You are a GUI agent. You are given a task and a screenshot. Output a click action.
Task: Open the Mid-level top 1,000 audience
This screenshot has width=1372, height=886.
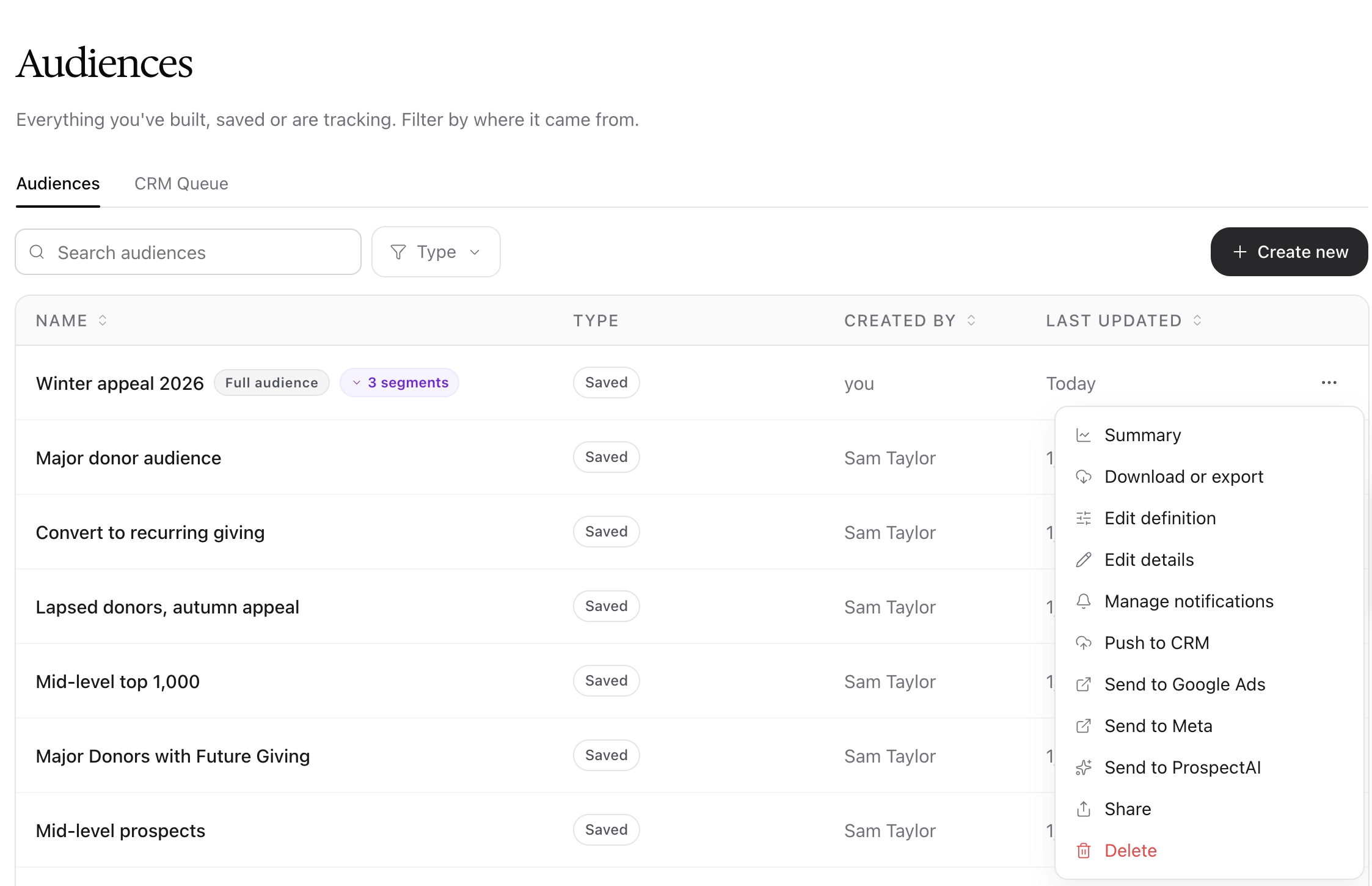(x=118, y=681)
